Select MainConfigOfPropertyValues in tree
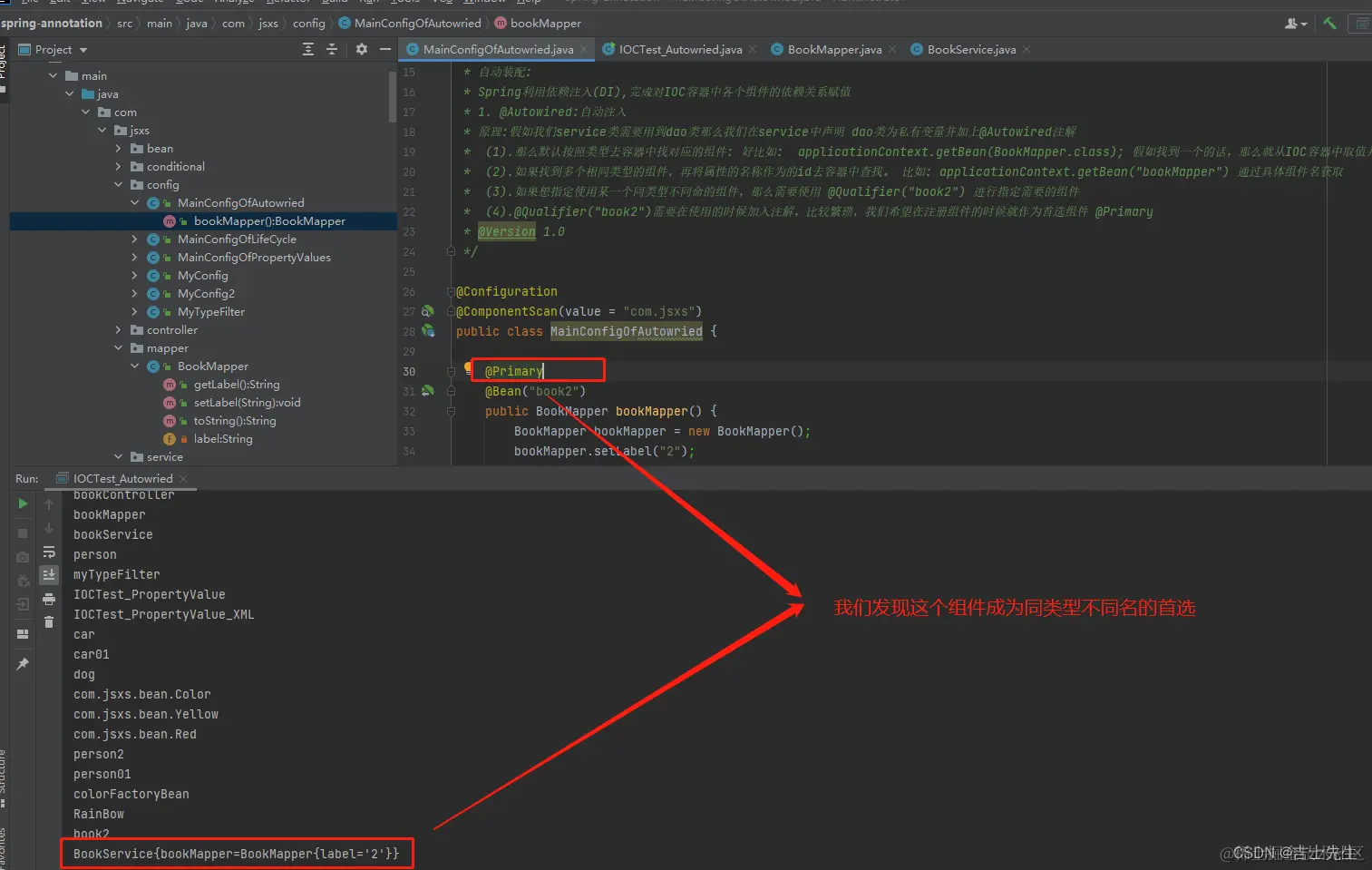 pyautogui.click(x=254, y=257)
